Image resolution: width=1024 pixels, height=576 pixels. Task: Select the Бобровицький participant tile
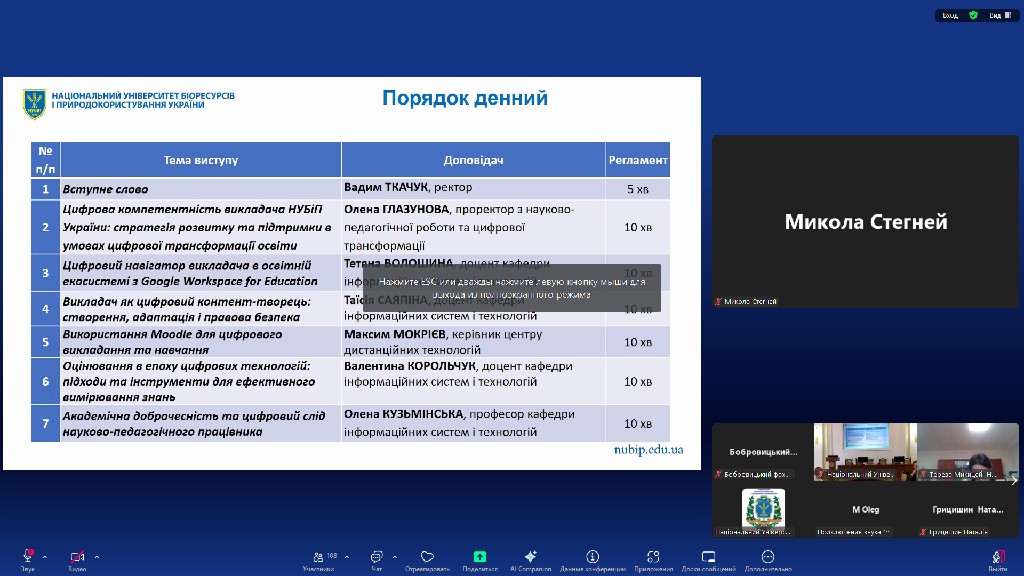pyautogui.click(x=763, y=452)
